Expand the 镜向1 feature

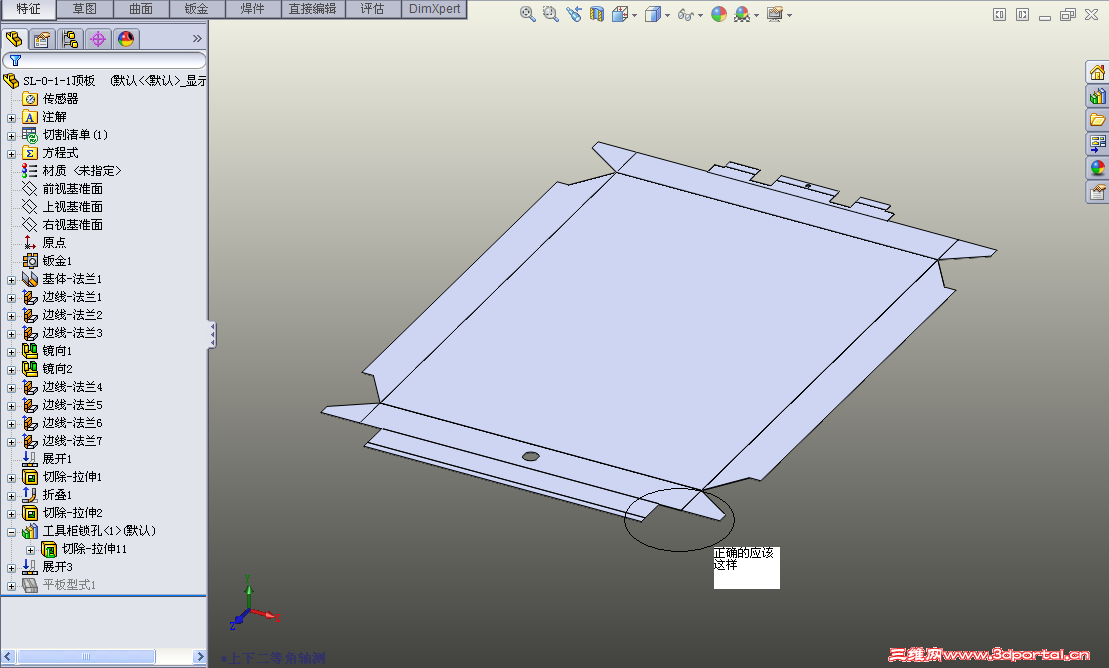tap(11, 352)
